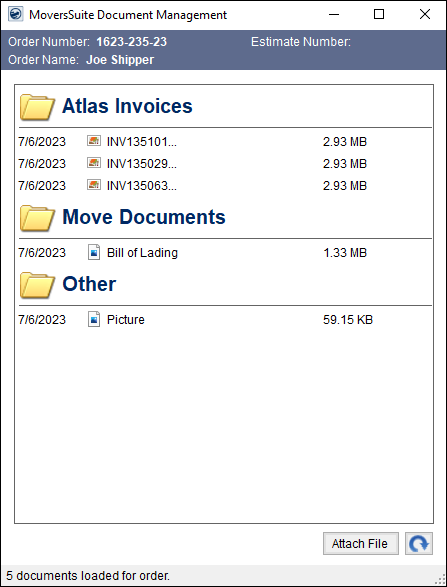Open the INV135029... document
This screenshot has height=587, width=447.
(x=142, y=164)
